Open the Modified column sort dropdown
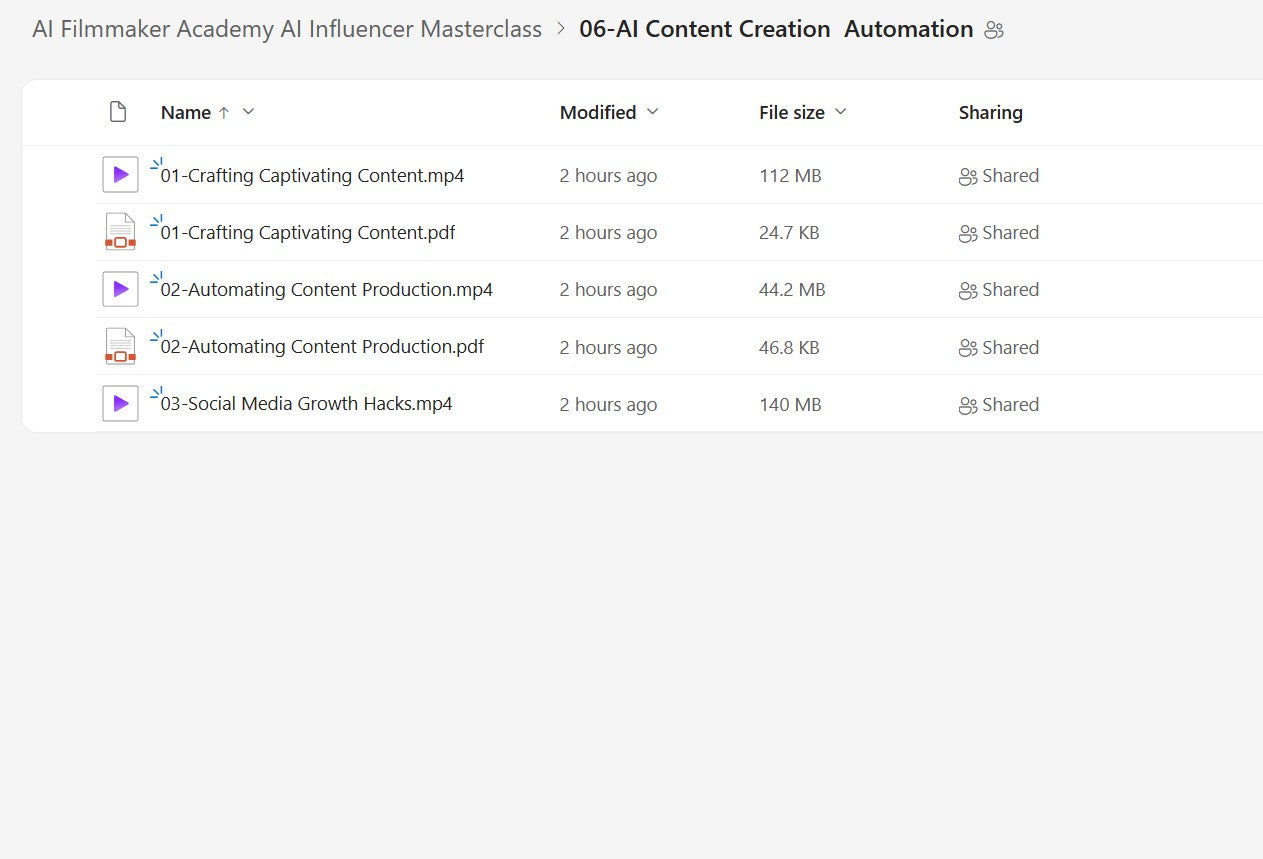 coord(653,112)
